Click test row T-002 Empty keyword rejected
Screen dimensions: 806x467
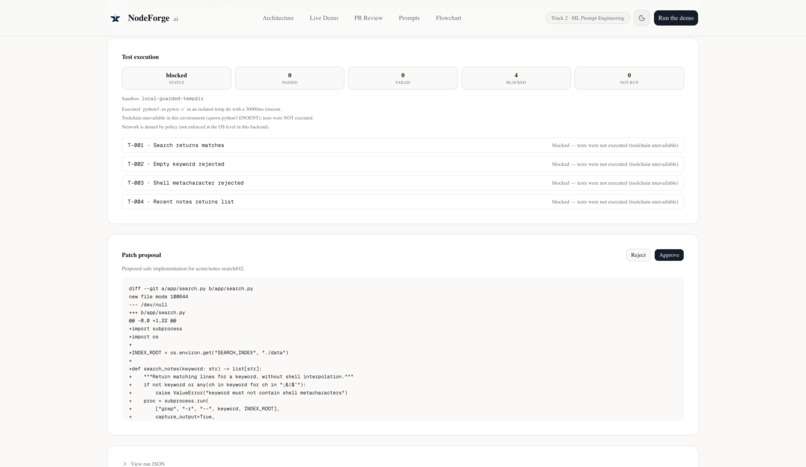click(x=402, y=164)
